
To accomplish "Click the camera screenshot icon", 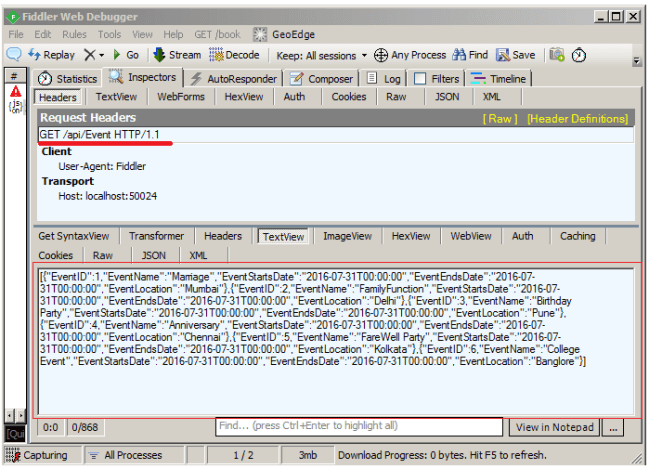I will click(557, 55).
